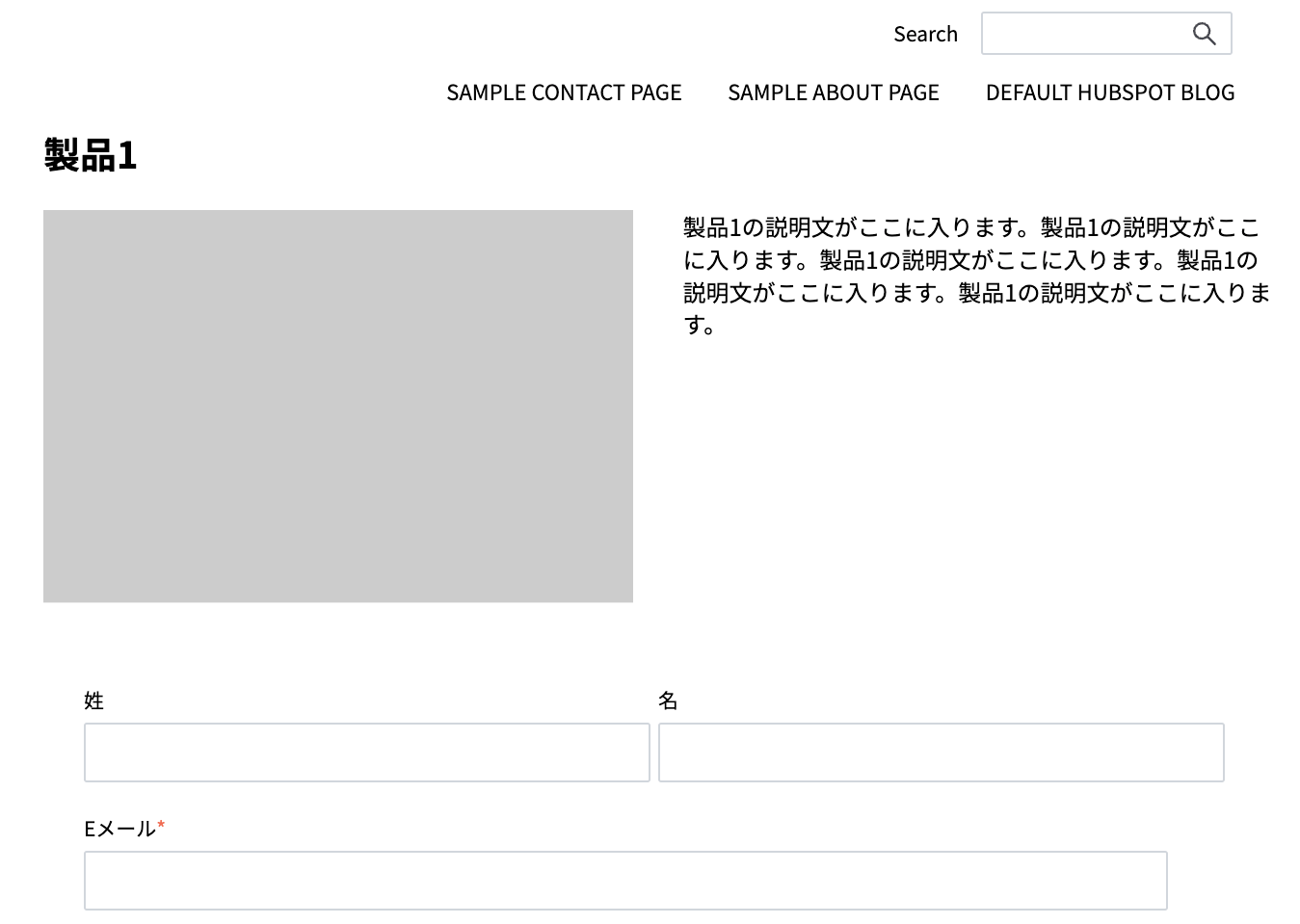This screenshot has height=924, width=1300.
Task: Click the 製品1の説明文 description paragraph
Action: coord(976,277)
